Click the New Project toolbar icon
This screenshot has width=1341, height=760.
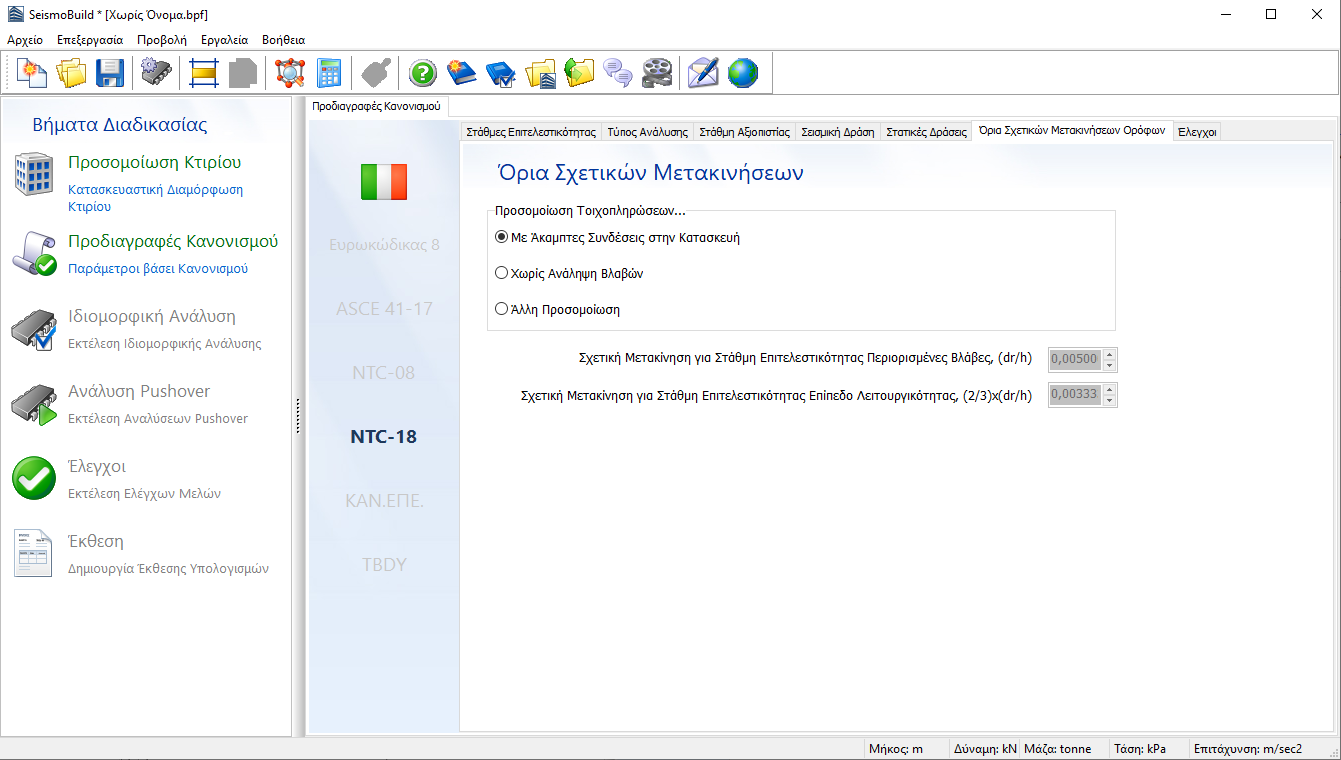pyautogui.click(x=33, y=73)
